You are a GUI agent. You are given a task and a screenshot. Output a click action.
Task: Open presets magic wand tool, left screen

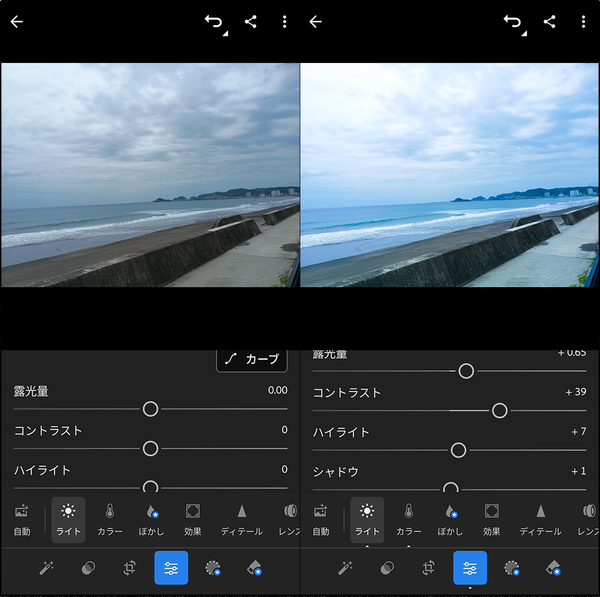point(47,568)
